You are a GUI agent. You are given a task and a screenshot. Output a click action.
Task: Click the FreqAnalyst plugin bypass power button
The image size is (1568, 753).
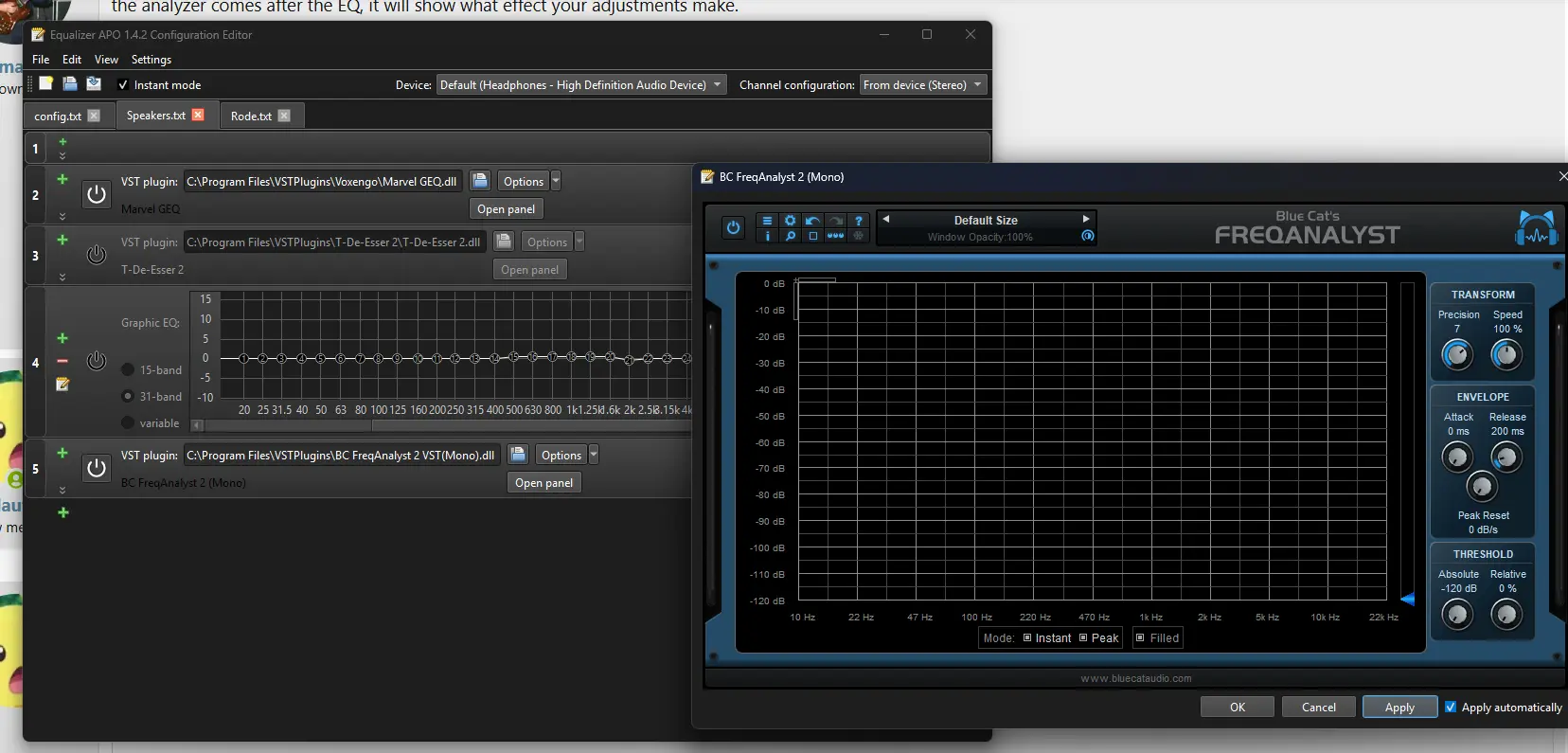coord(733,228)
